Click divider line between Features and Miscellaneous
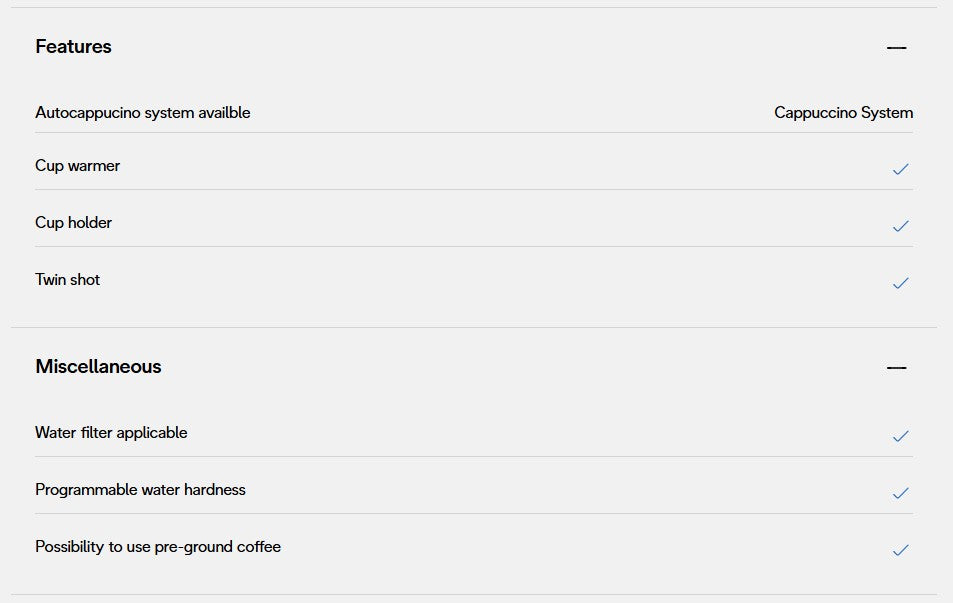Viewport: 953px width, 603px height. click(474, 327)
